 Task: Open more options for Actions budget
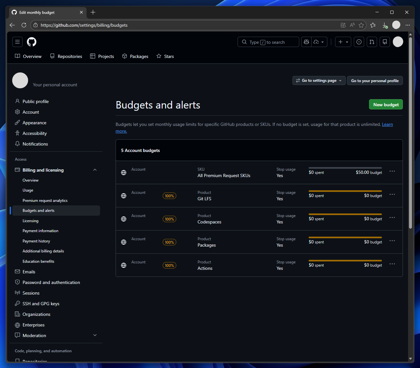(x=392, y=264)
